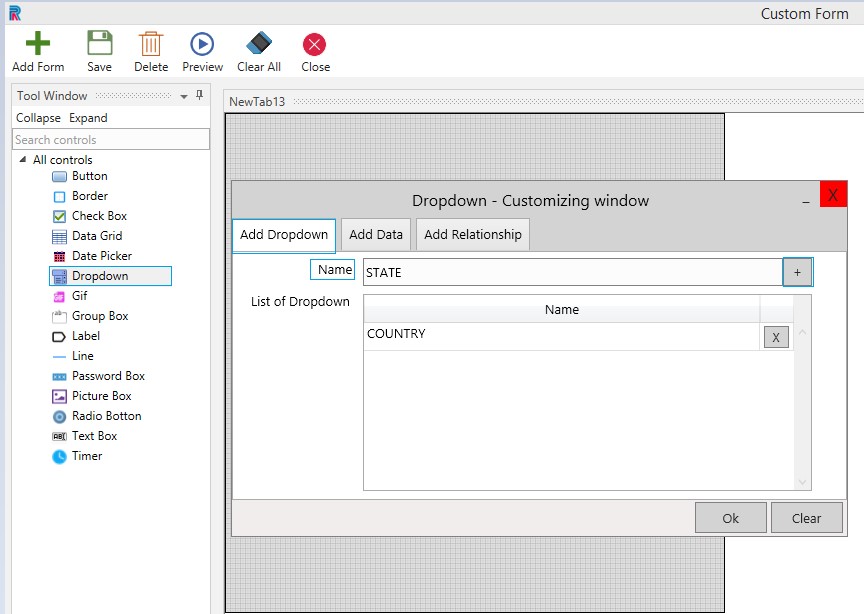Open the Add Relationship tab
This screenshot has height=614, width=864.
[472, 235]
